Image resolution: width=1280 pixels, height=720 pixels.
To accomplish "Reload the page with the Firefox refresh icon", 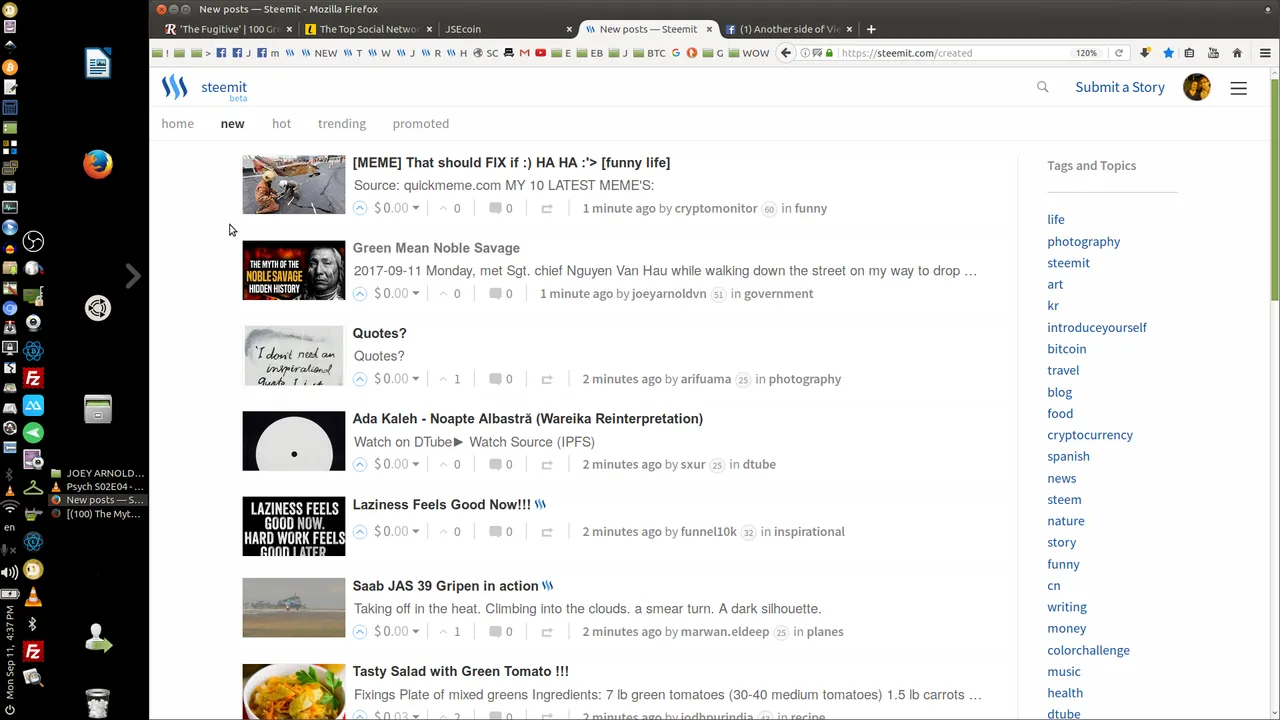I will point(1118,53).
